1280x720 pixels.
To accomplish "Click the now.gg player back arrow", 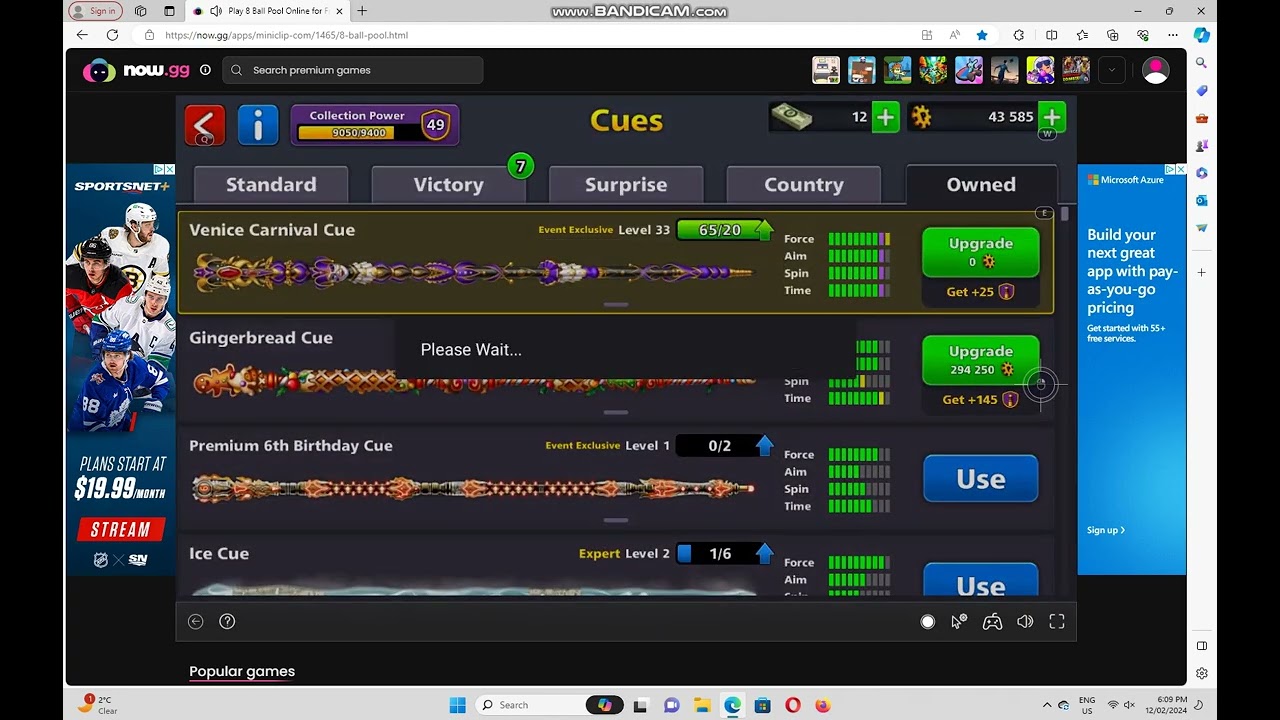I will pyautogui.click(x=196, y=621).
